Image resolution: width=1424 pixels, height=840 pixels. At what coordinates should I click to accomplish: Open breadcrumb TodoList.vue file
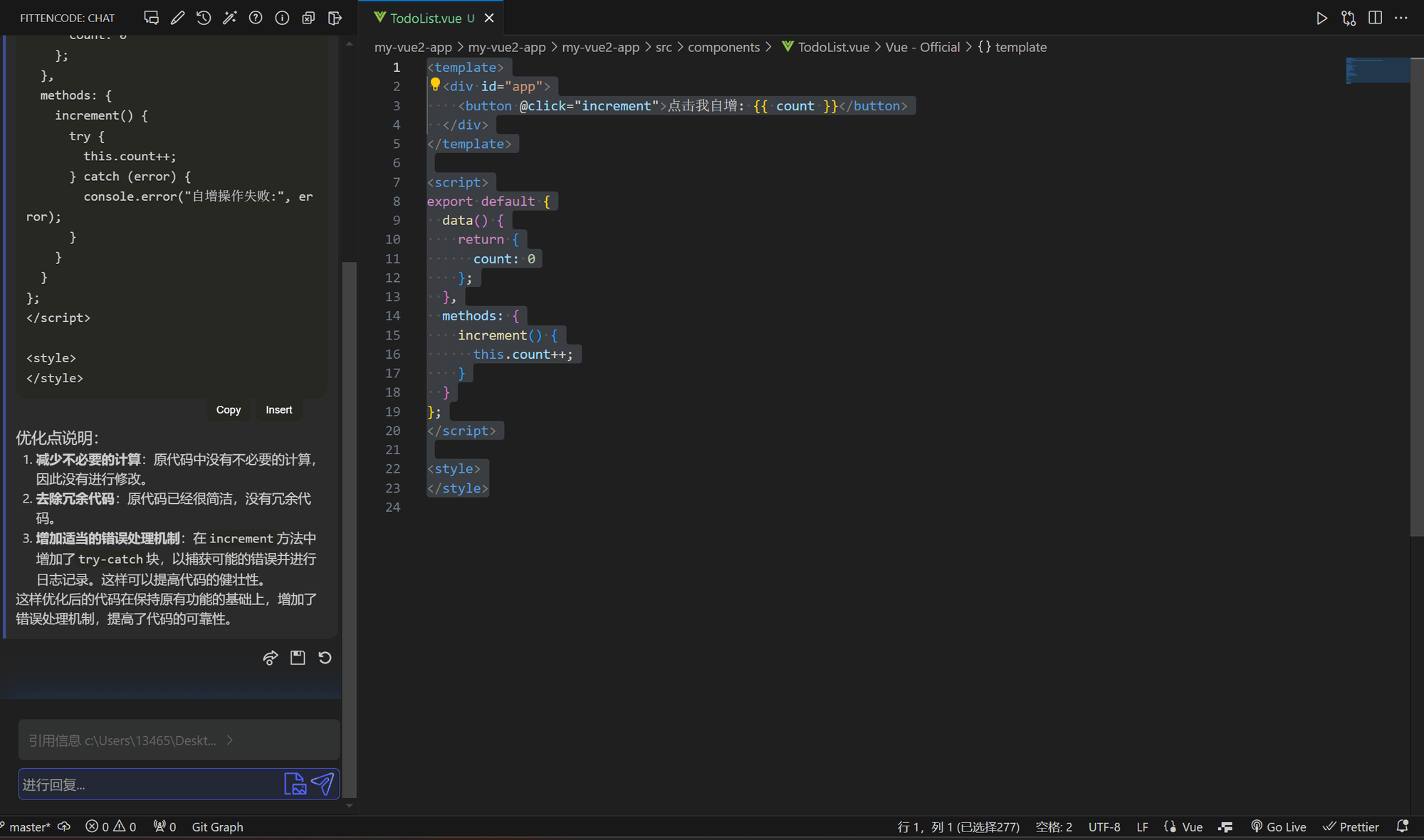point(825,47)
